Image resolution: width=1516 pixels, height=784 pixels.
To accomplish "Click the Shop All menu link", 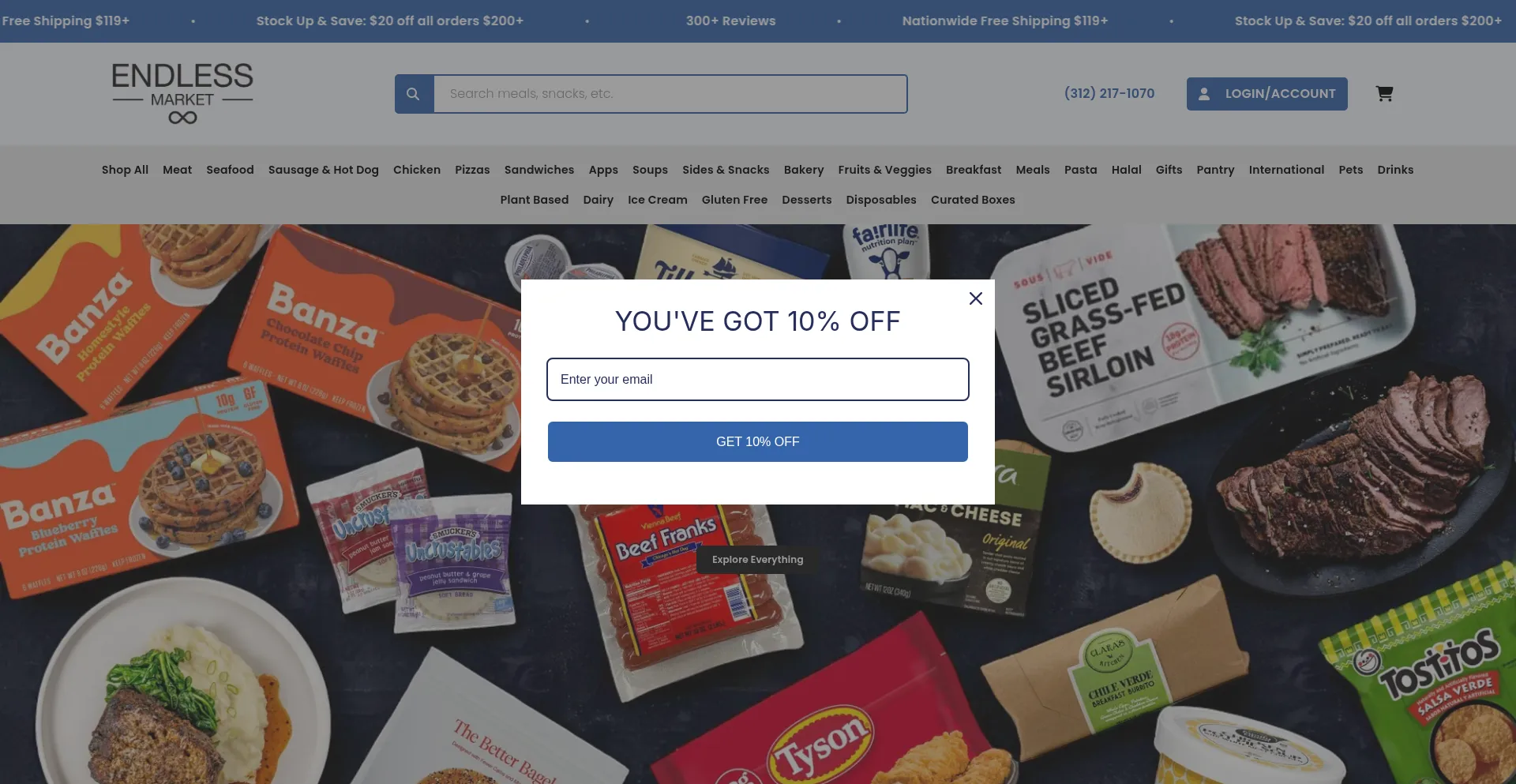I will [x=125, y=170].
